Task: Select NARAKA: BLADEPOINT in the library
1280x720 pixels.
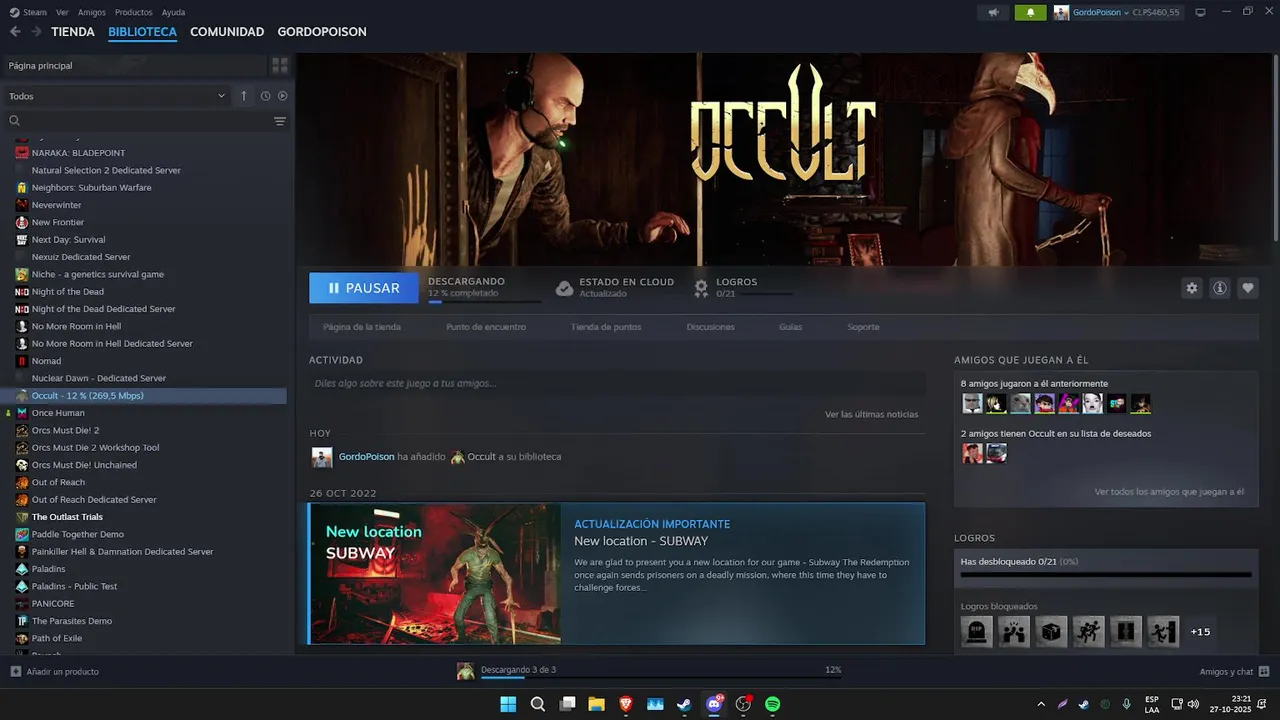Action: coord(78,153)
